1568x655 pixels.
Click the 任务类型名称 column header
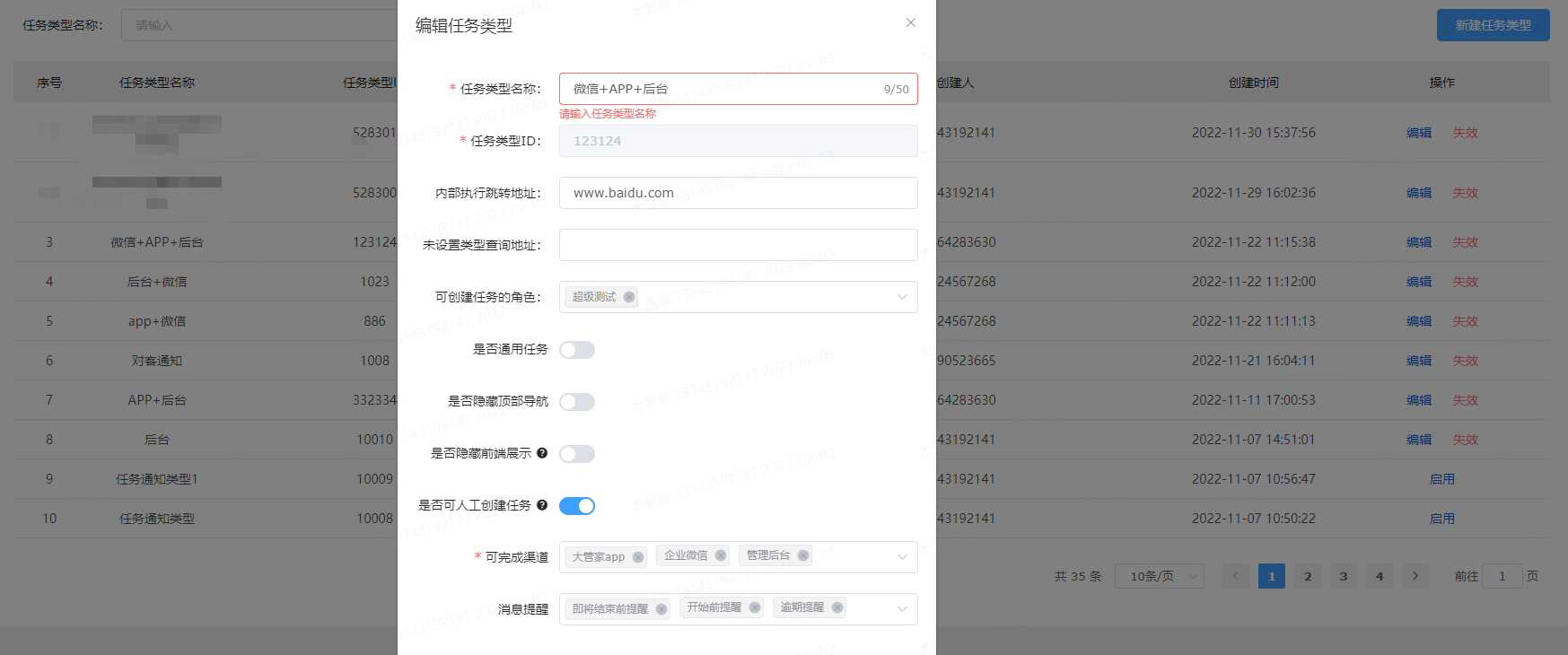pos(157,83)
